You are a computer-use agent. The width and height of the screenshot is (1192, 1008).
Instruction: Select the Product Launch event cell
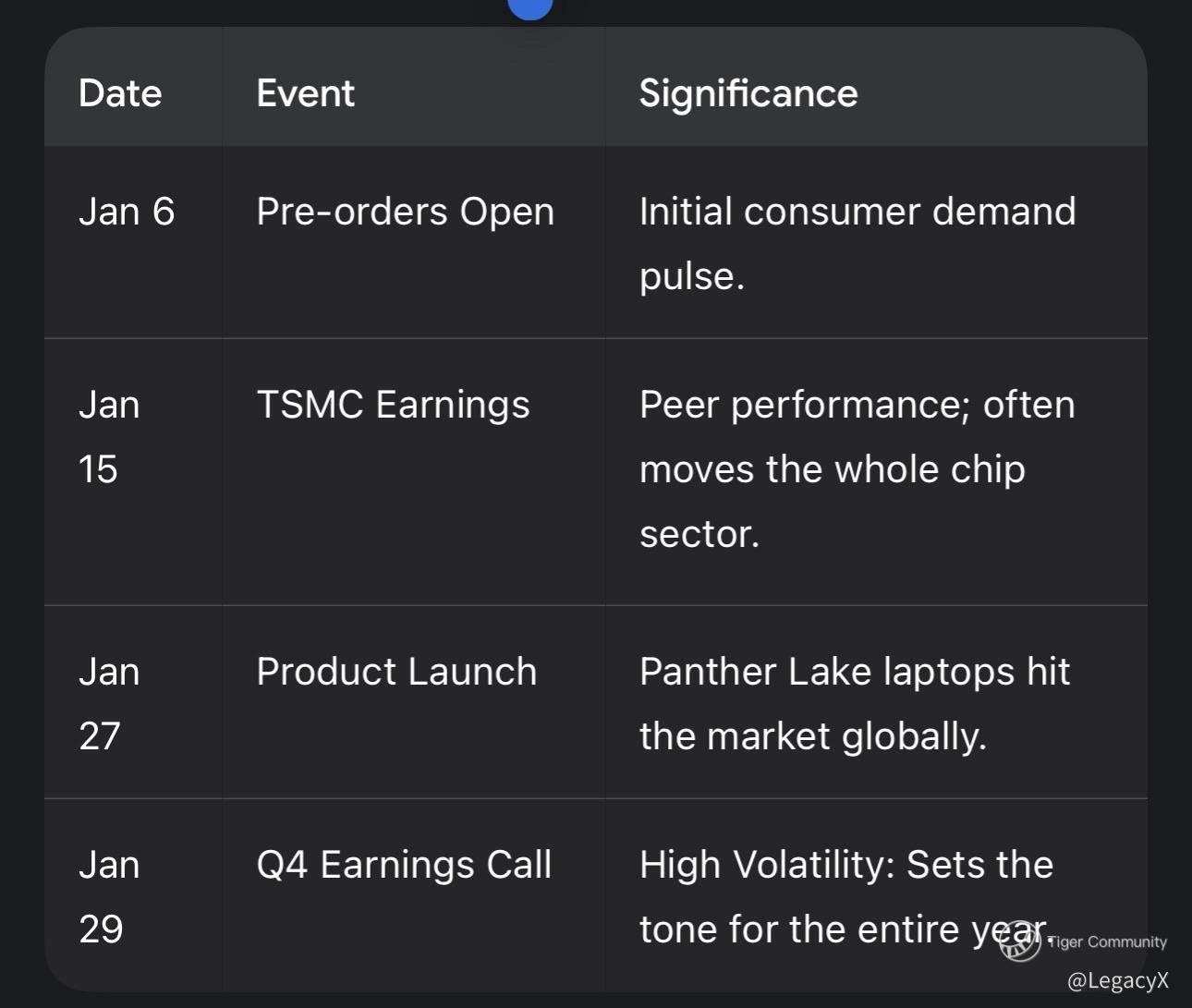(x=396, y=672)
